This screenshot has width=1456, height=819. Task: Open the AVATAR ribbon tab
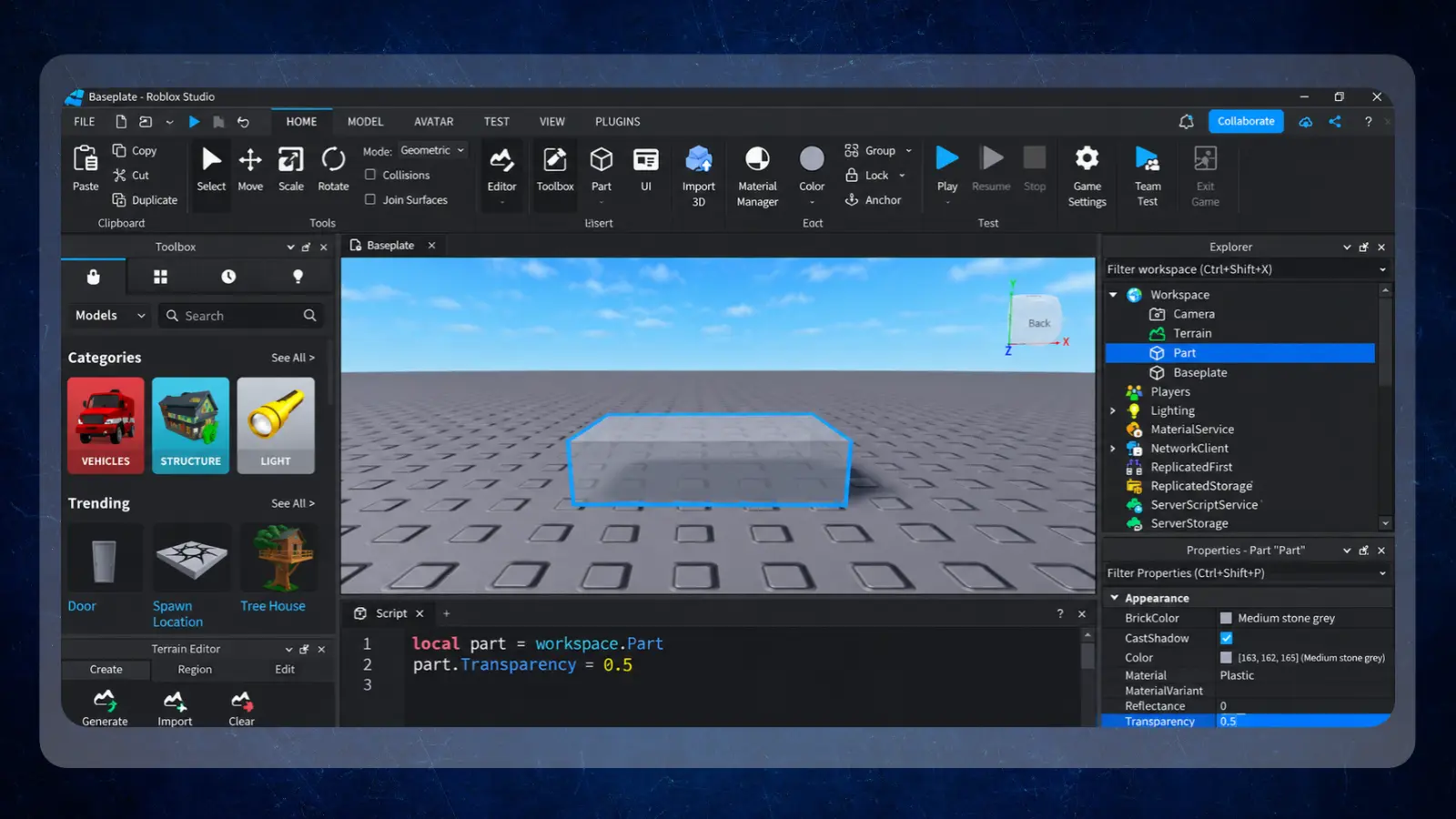pyautogui.click(x=434, y=122)
